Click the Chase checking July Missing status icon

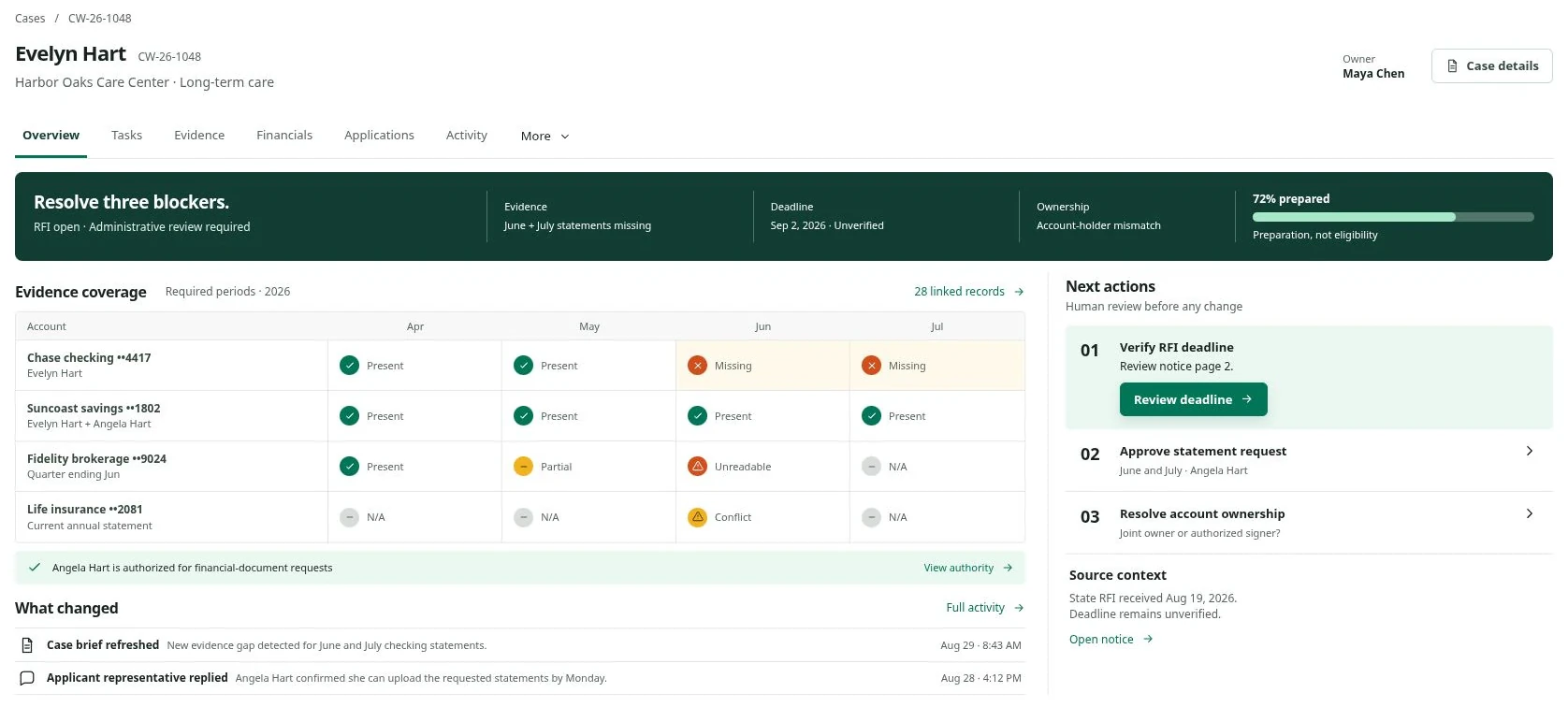pos(871,366)
